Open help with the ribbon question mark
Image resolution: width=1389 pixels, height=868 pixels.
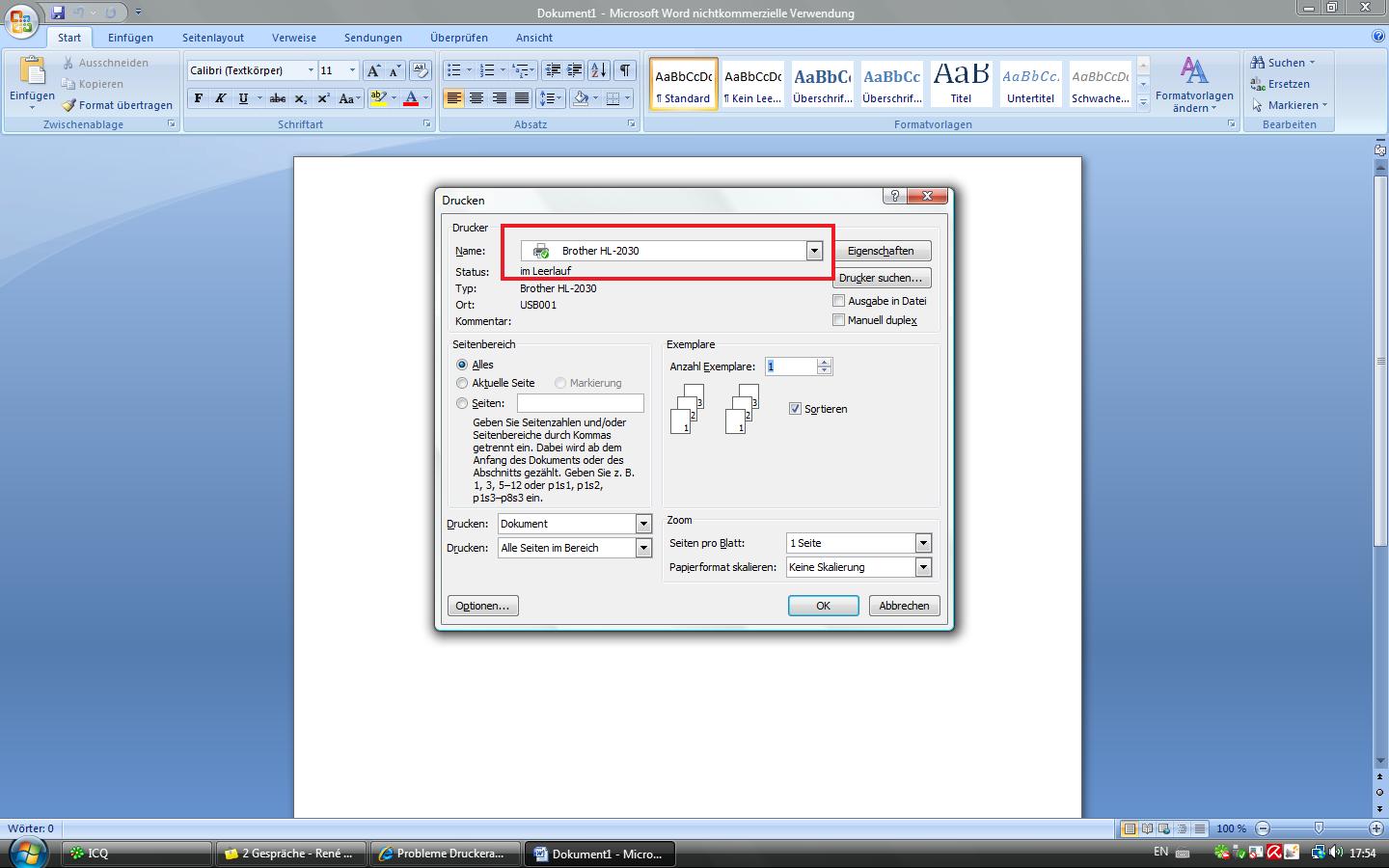pyautogui.click(x=1378, y=37)
